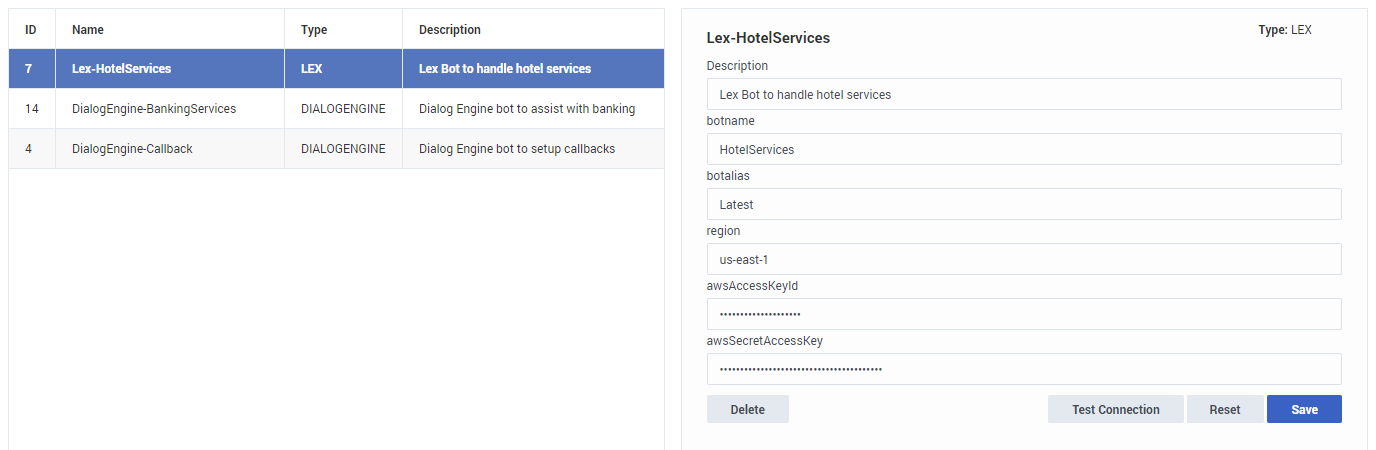The image size is (1376, 450).
Task: Select the DialogEngine-BankingServices bot row
Action: (336, 108)
